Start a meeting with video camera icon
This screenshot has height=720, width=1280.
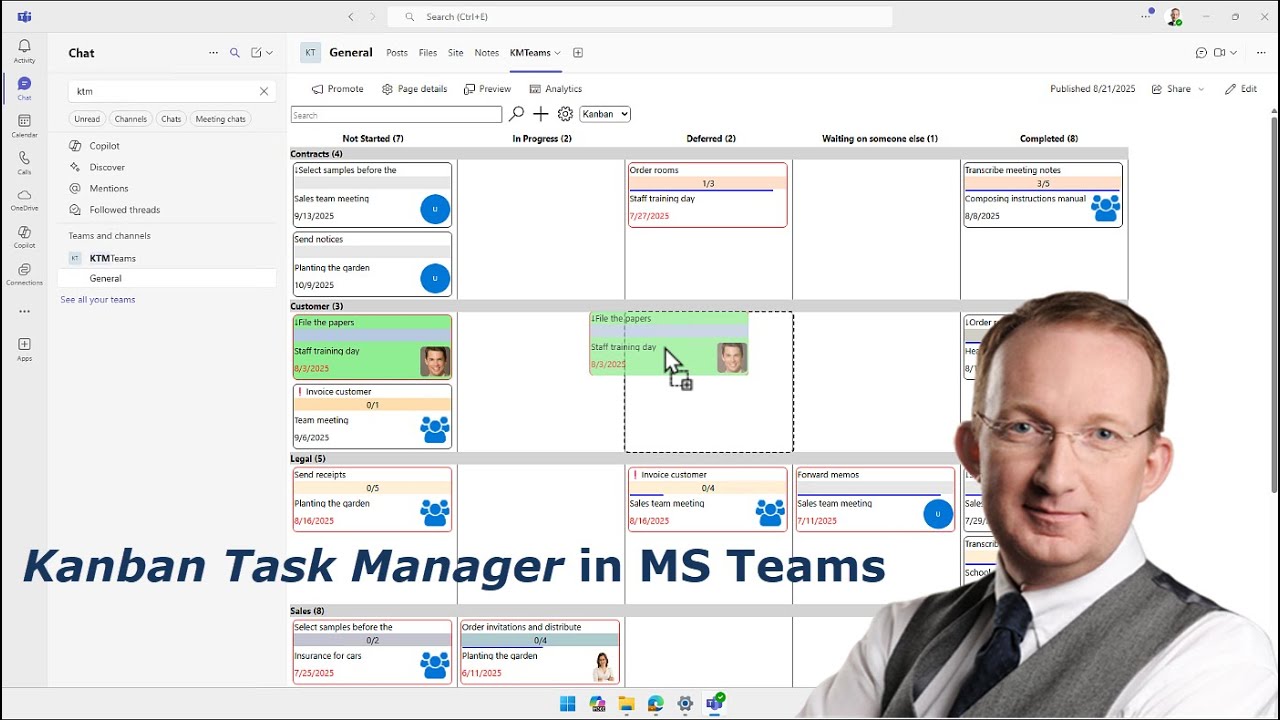point(1219,53)
